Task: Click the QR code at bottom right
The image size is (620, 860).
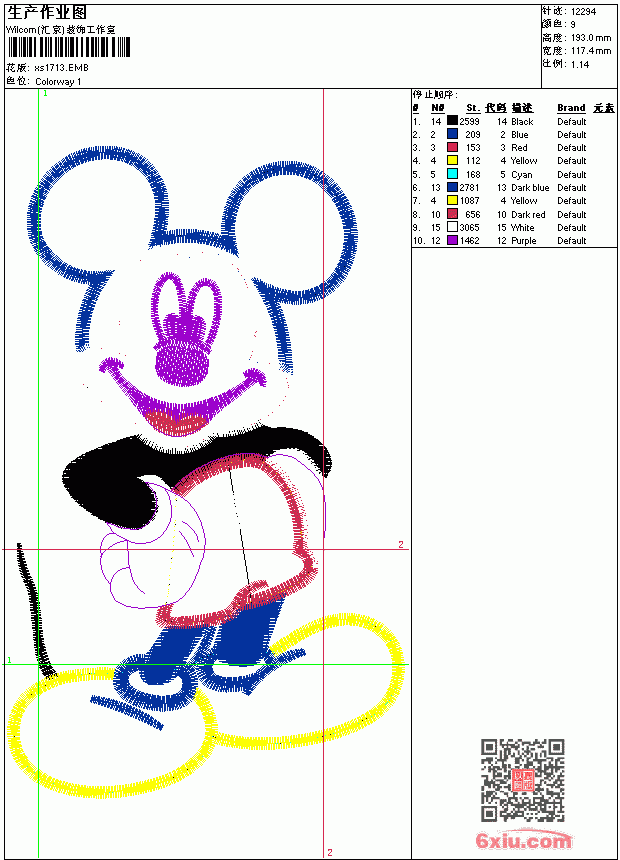Action: tap(522, 779)
